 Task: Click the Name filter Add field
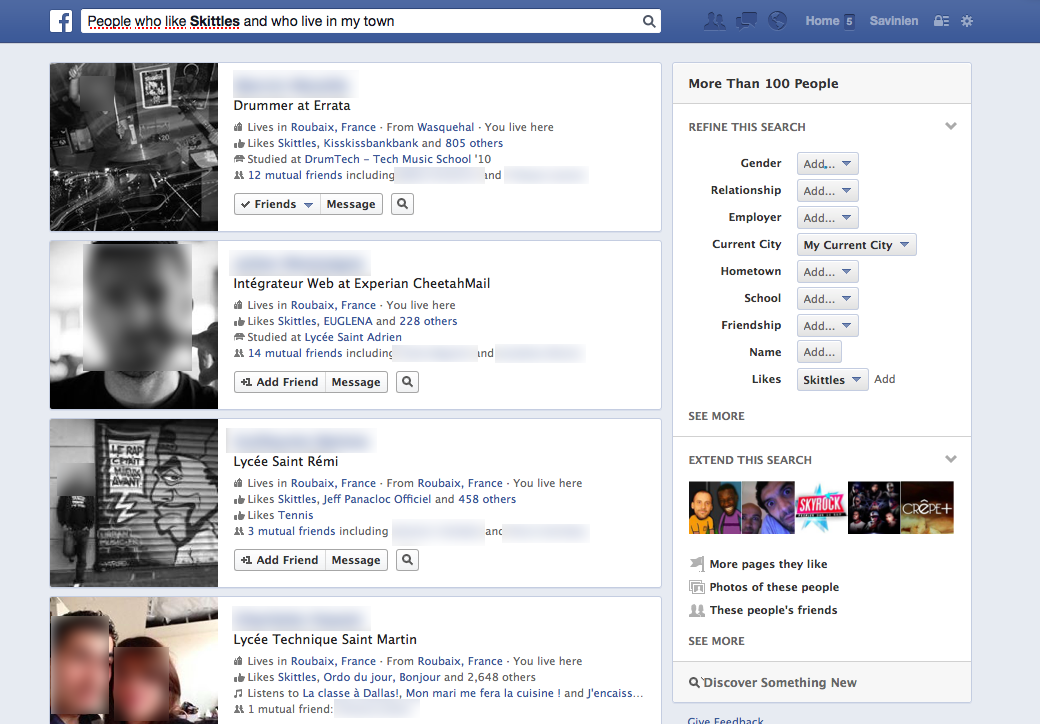pos(819,352)
